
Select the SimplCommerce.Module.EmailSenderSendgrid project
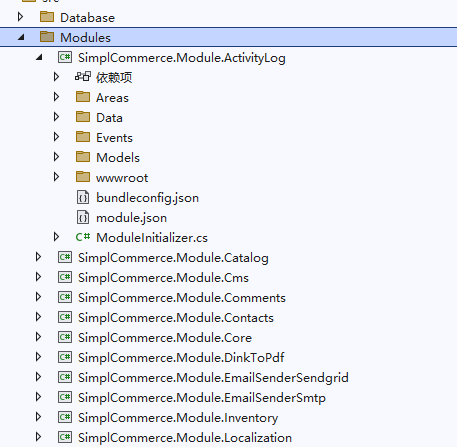tap(213, 378)
